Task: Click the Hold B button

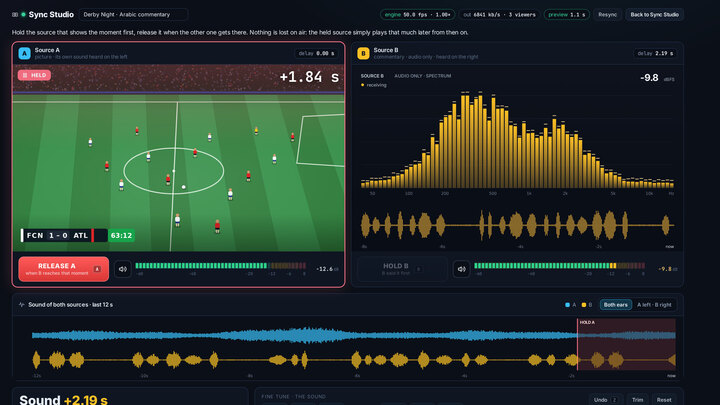Action: tap(402, 269)
